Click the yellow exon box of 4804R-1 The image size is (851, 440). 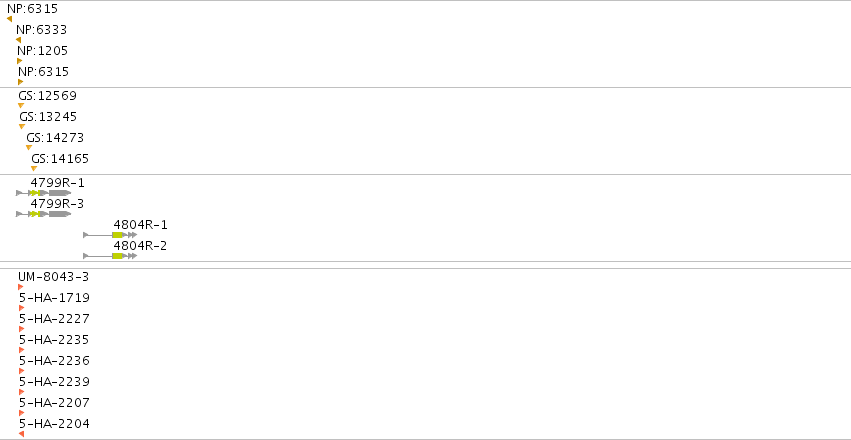click(117, 235)
